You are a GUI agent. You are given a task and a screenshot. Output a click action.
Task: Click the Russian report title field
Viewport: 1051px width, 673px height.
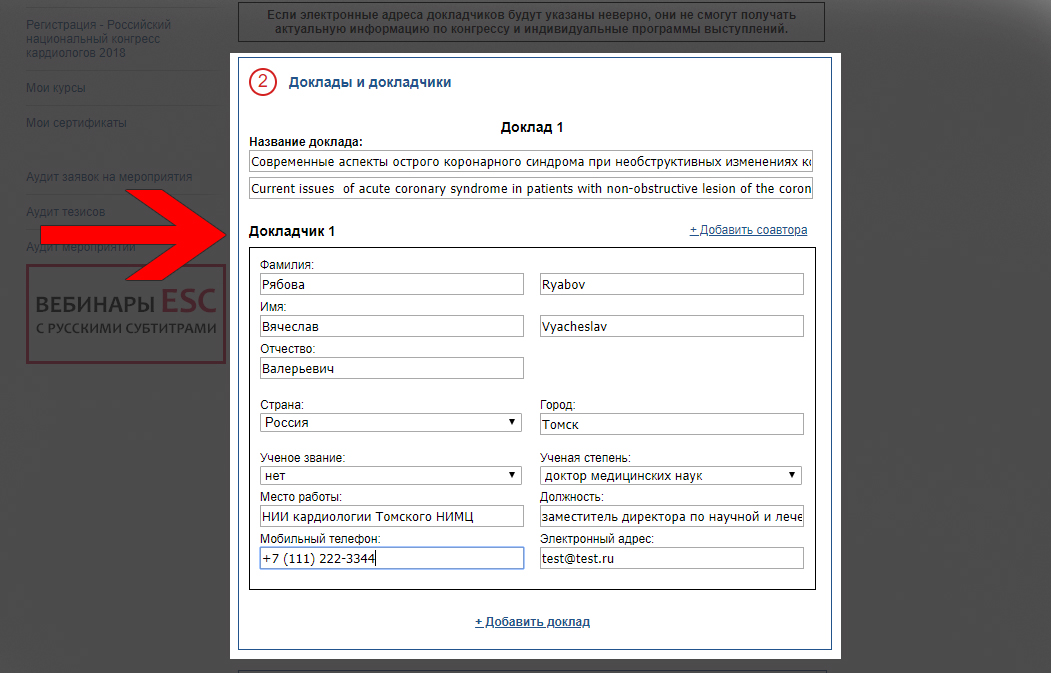tap(531, 162)
